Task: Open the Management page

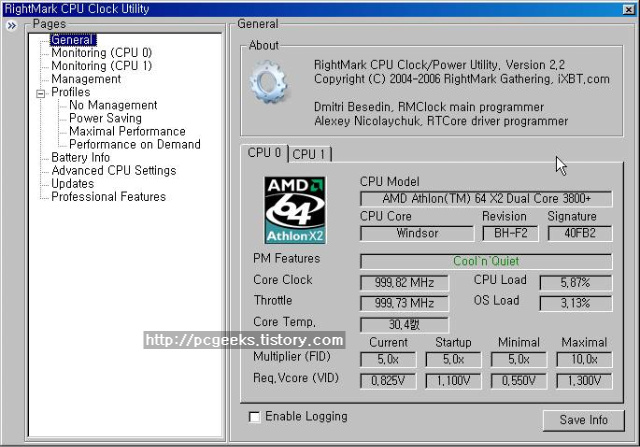Action: 86,79
